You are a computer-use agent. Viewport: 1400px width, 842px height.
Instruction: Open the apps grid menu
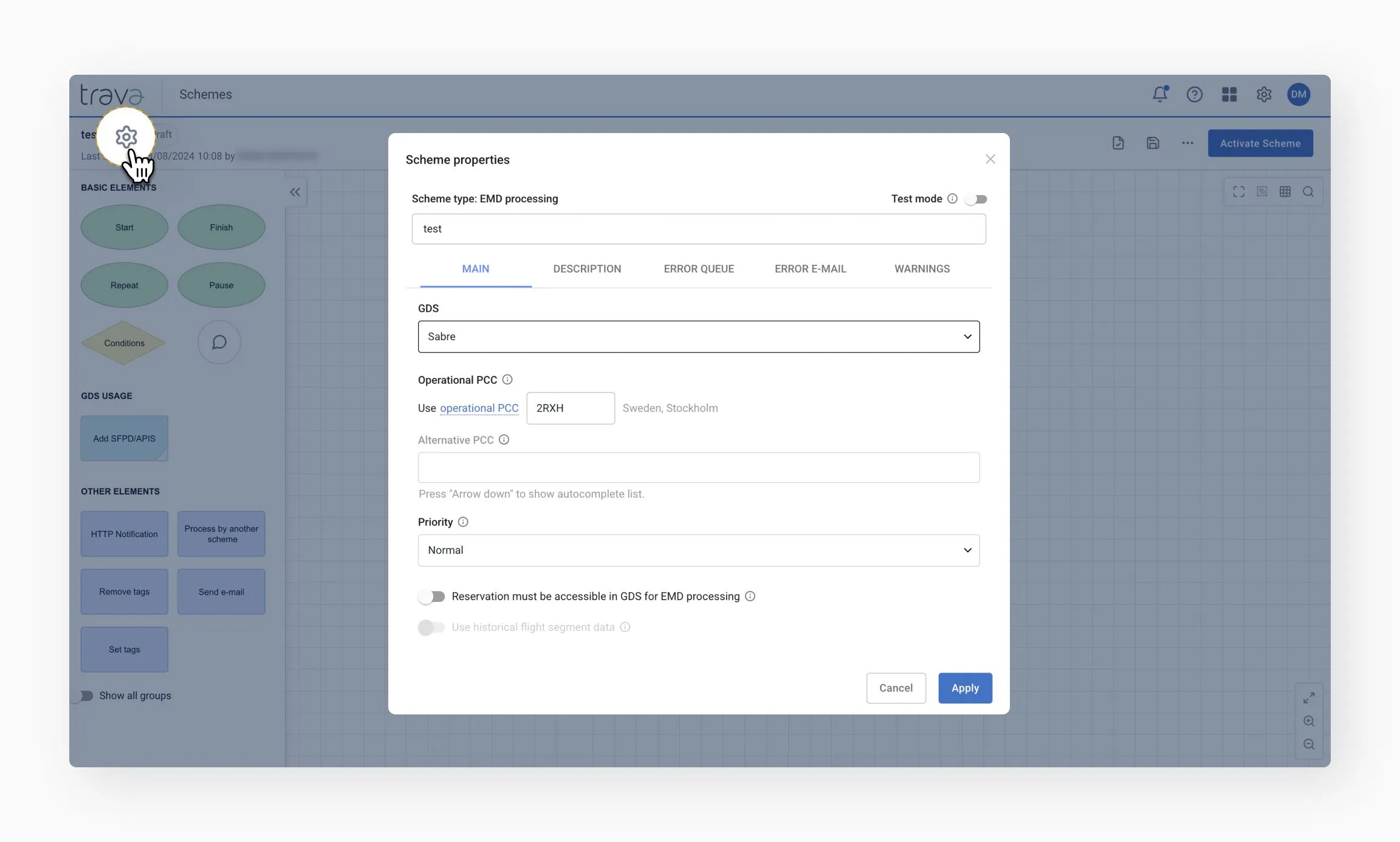click(1229, 94)
